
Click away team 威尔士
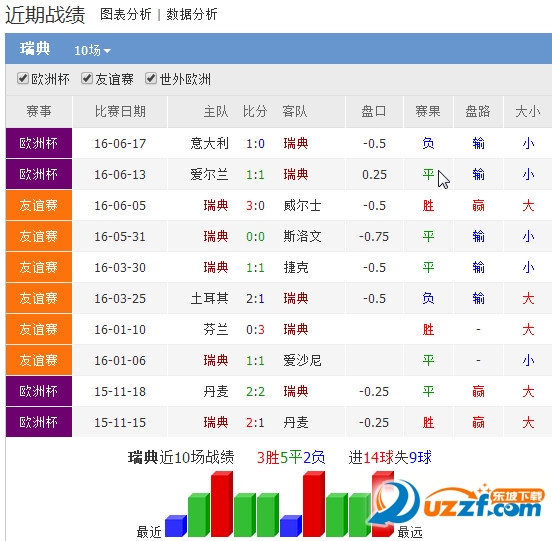[302, 205]
